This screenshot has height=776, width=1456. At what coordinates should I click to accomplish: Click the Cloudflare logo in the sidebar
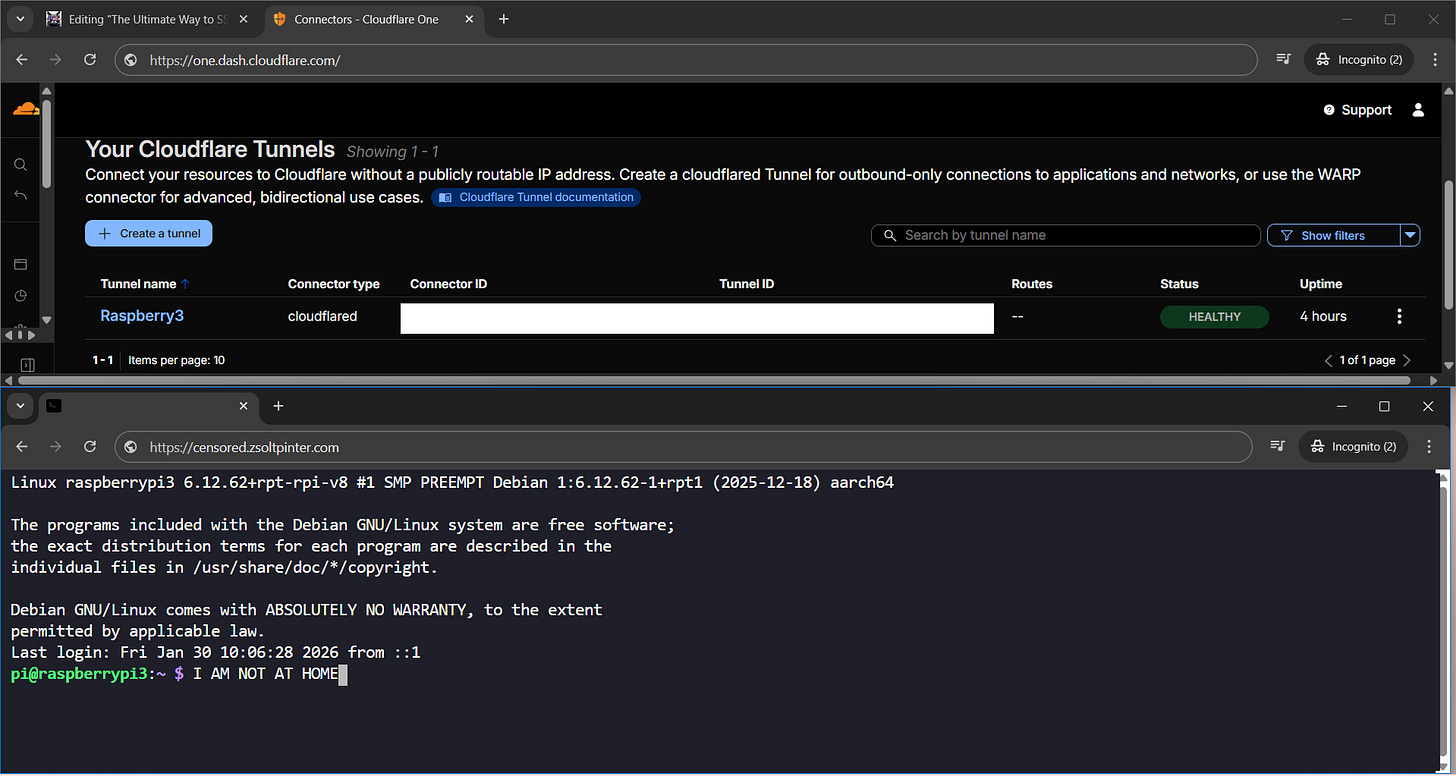click(x=26, y=108)
